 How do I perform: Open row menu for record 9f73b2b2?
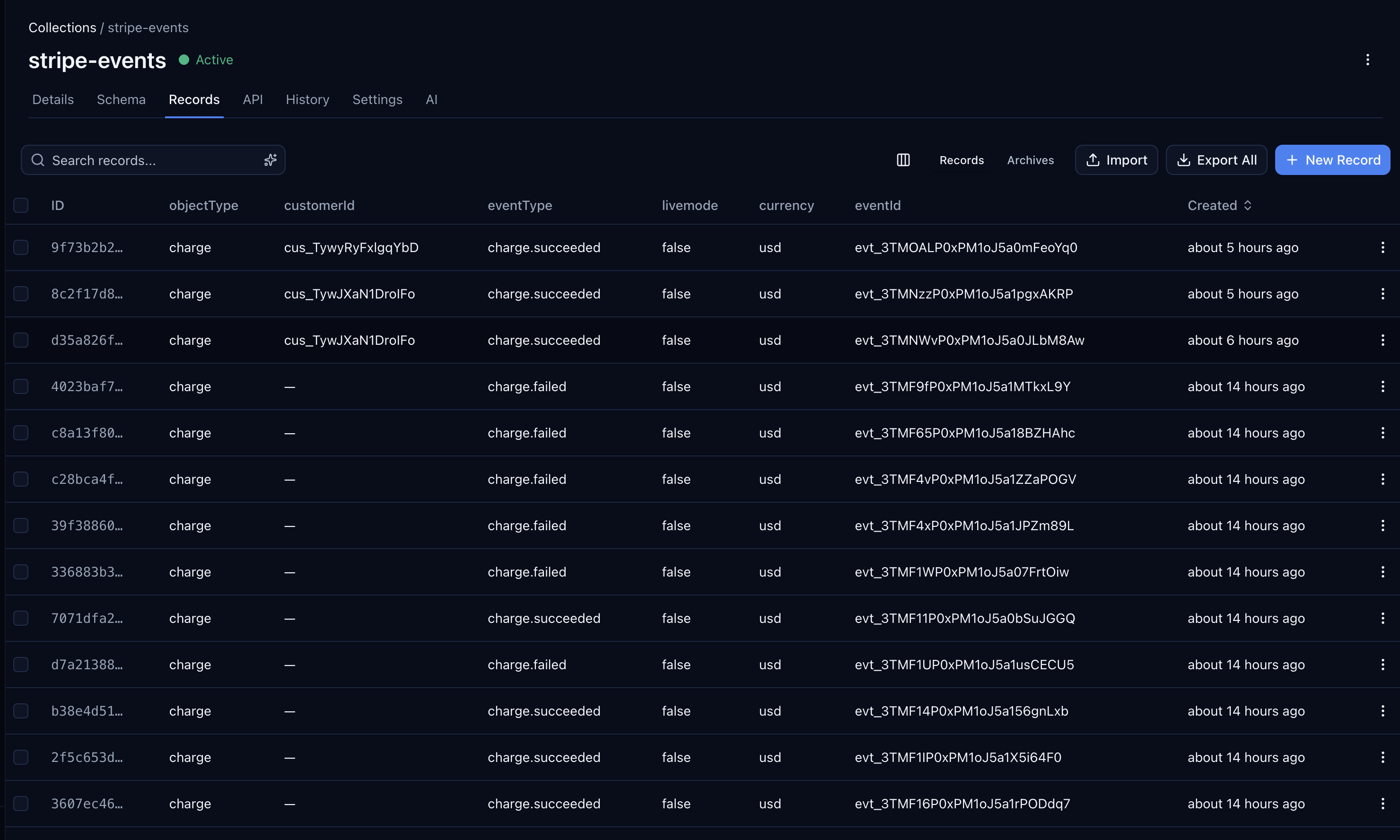[1382, 247]
